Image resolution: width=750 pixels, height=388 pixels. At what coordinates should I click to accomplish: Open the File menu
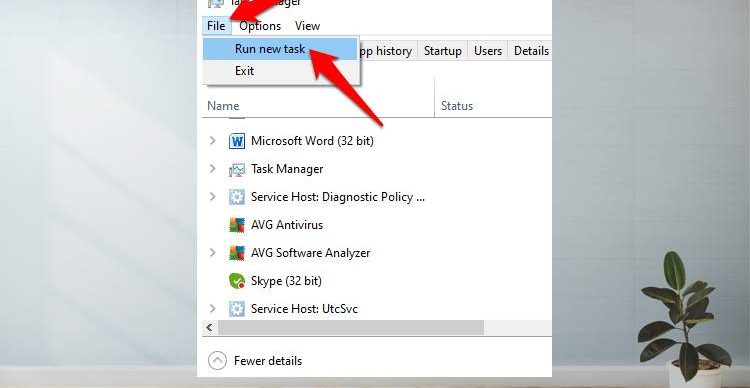(x=216, y=26)
